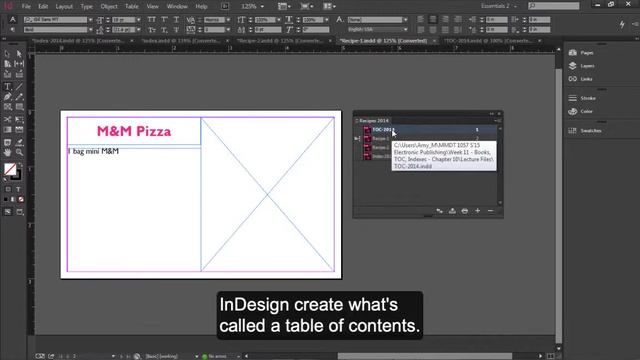Click the Fill color swatch in toolbox
Viewport: 640px width, 360px height.
pyautogui.click(x=10, y=169)
